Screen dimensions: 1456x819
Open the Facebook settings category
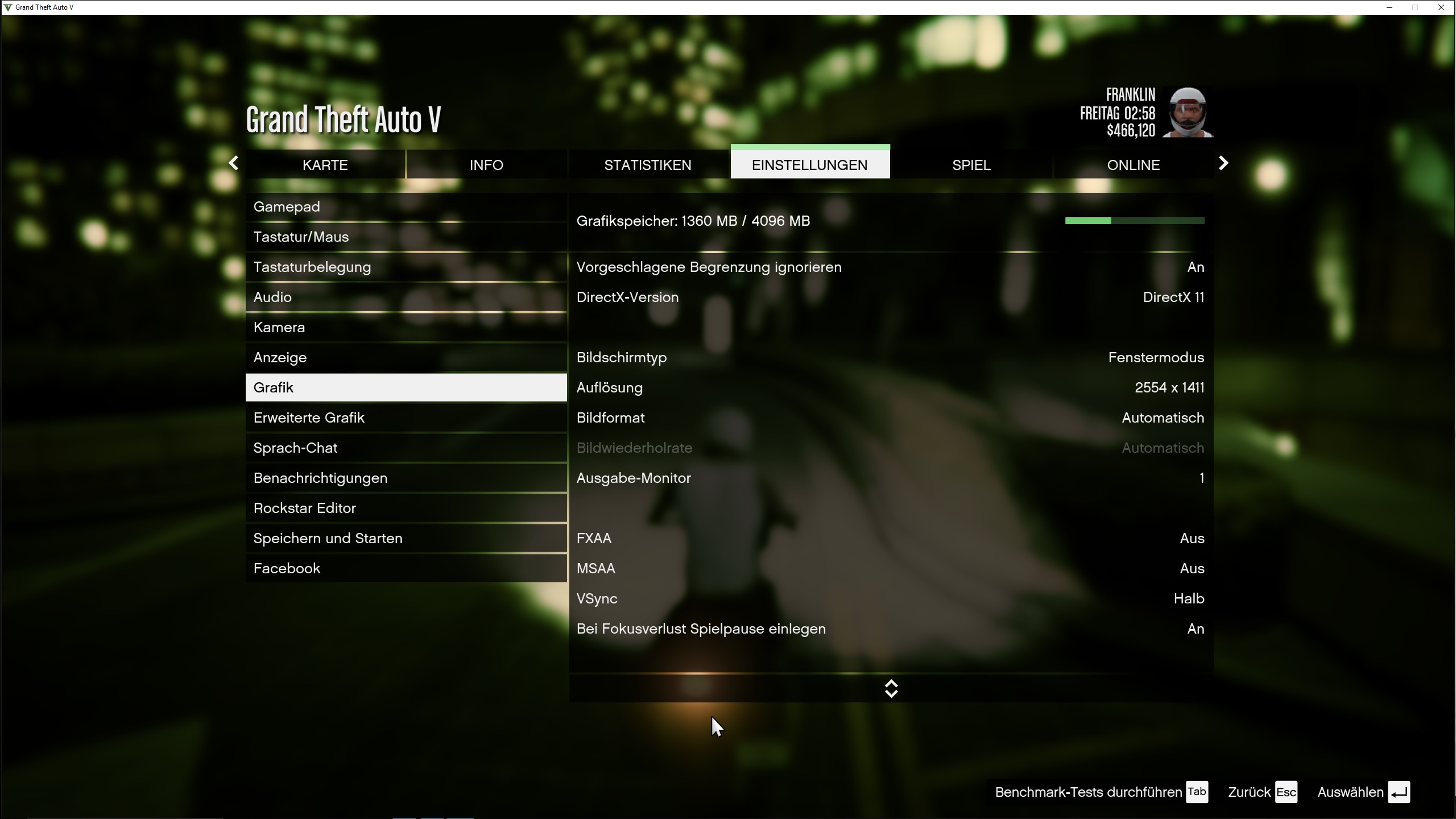coord(406,568)
